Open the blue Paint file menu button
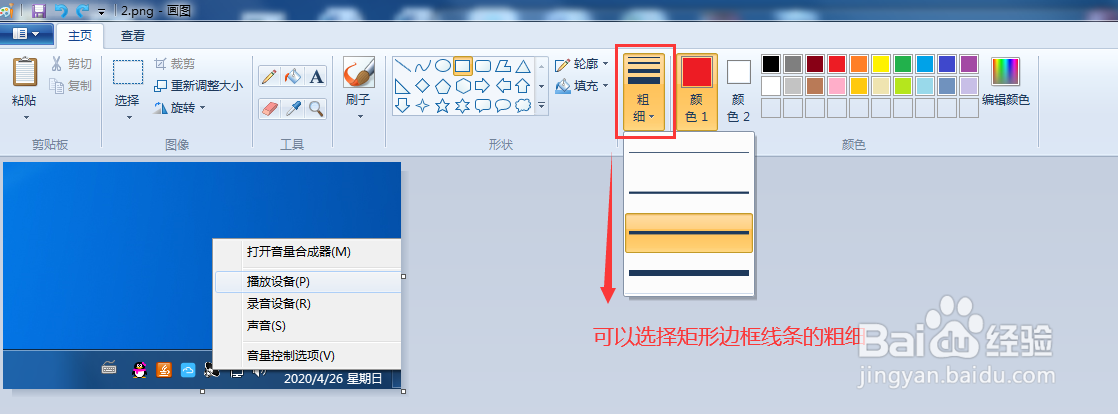1118x414 pixels. 27,33
